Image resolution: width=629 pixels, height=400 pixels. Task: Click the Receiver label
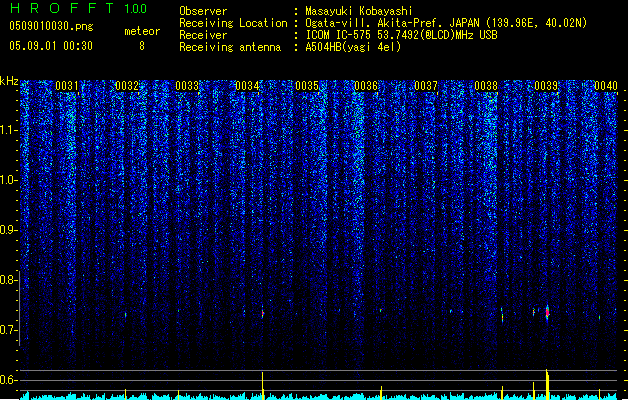point(203,35)
